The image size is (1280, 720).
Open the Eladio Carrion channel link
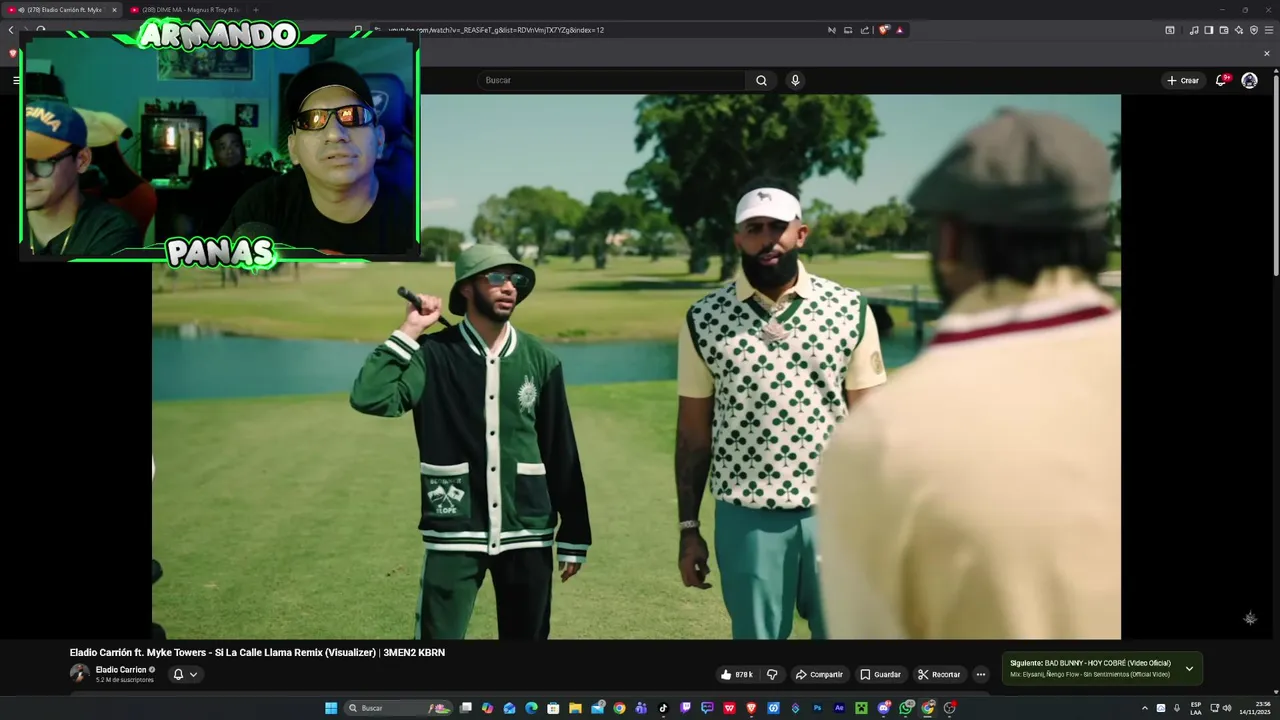click(x=120, y=670)
